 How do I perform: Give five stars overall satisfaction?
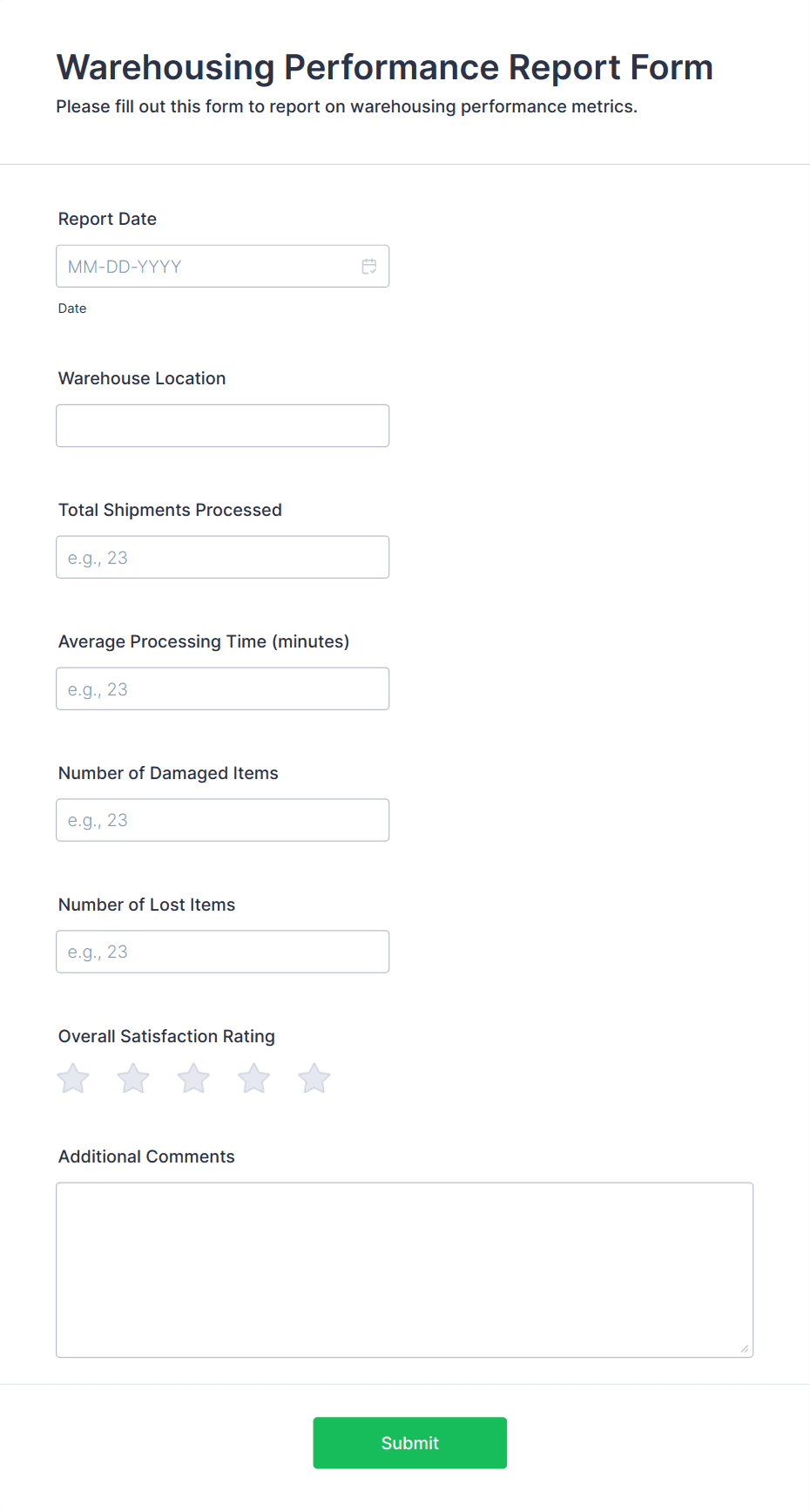(314, 1079)
